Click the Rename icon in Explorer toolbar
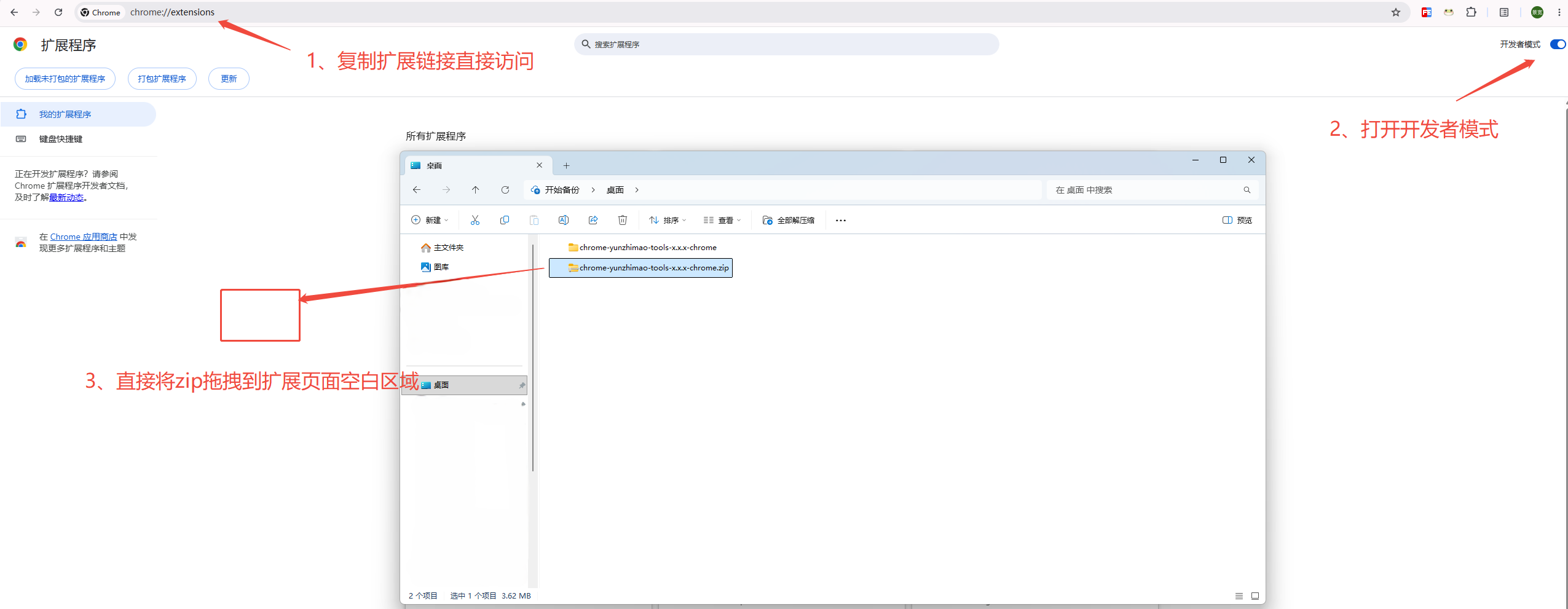The image size is (1568, 609). pos(564,220)
